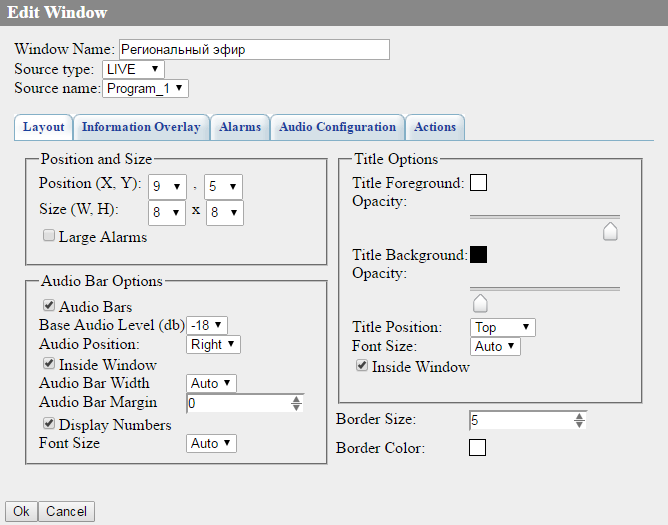Open the Size width dropdown
668x525 pixels.
click(167, 213)
